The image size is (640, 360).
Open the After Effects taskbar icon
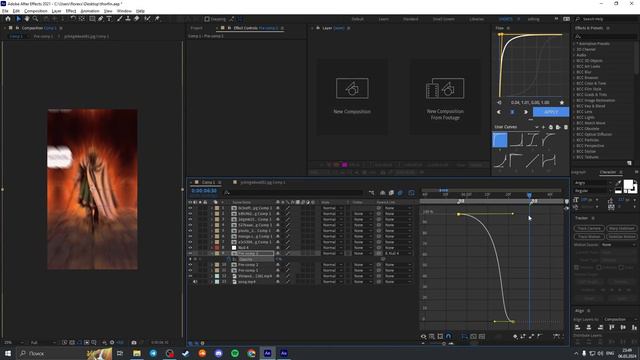[x=267, y=353]
